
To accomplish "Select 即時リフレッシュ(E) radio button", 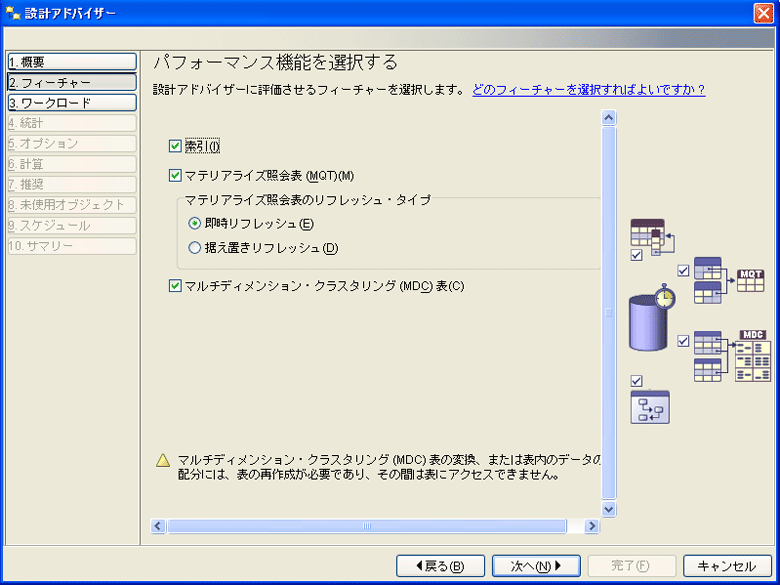I will pos(195,223).
